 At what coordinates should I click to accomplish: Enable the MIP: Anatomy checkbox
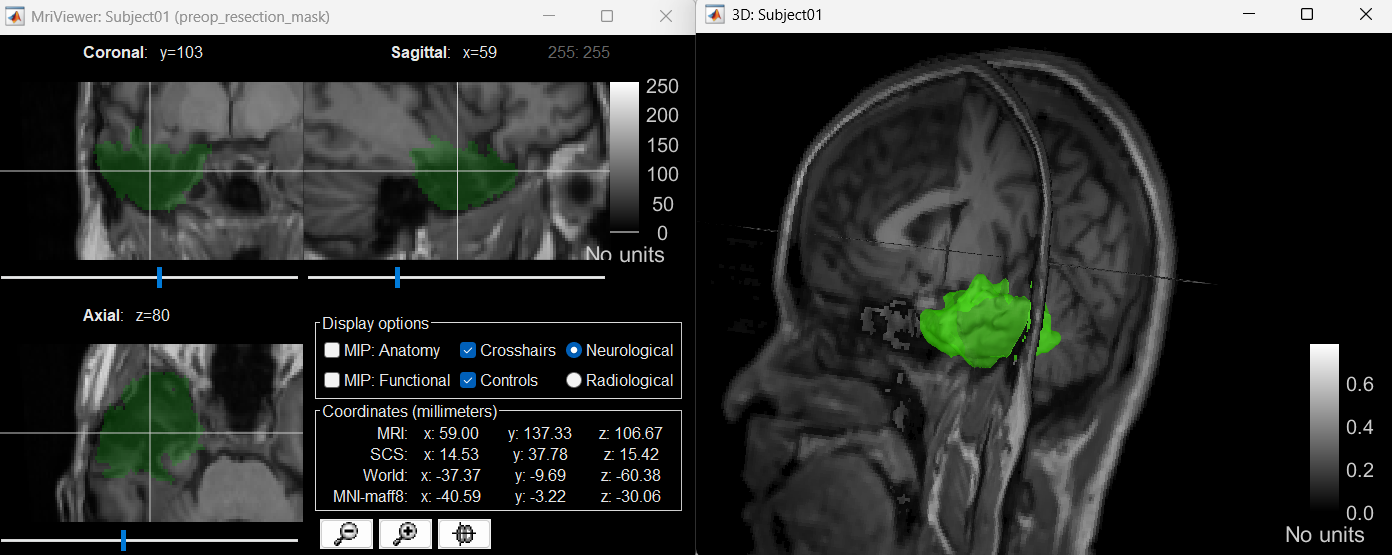[x=333, y=351]
